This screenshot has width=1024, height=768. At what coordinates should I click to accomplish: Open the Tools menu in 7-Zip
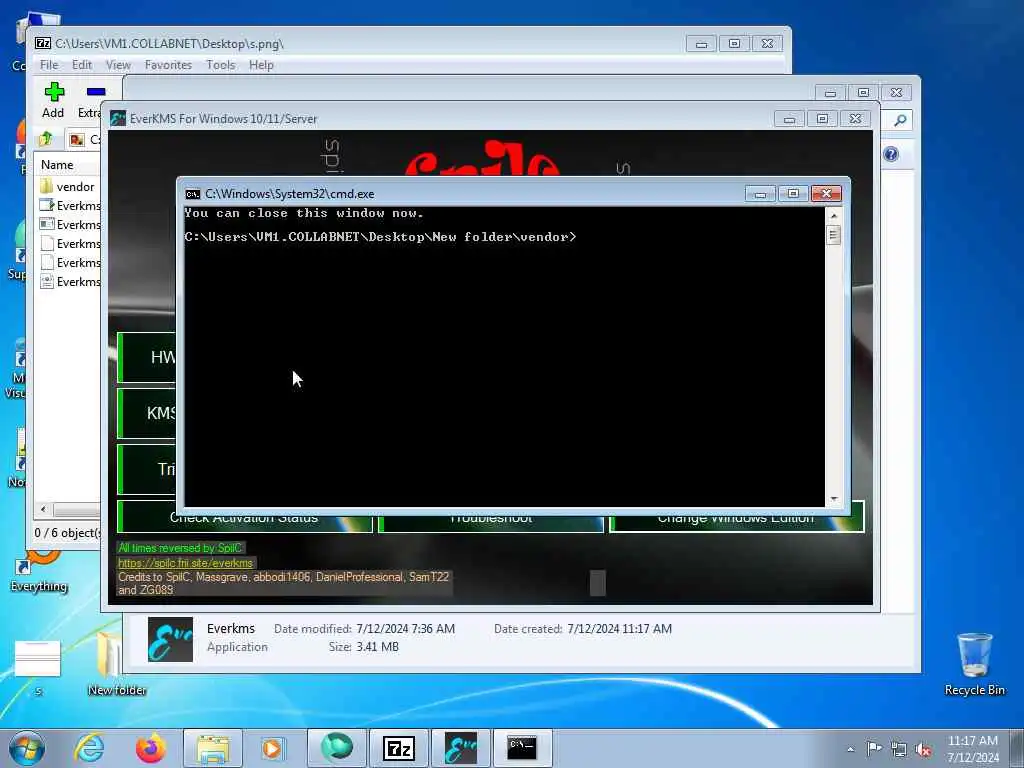point(221,65)
